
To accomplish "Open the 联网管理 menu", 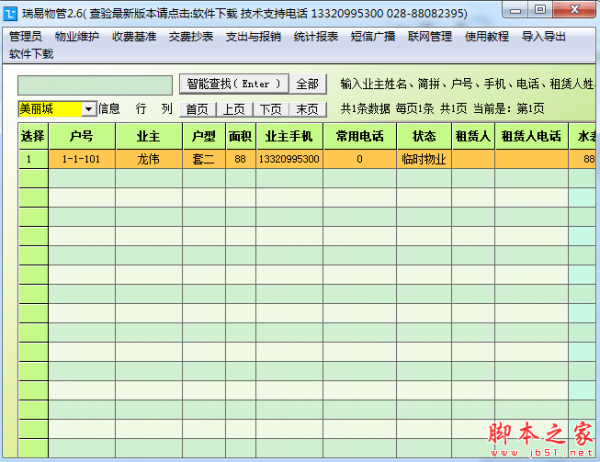I will tap(430, 37).
